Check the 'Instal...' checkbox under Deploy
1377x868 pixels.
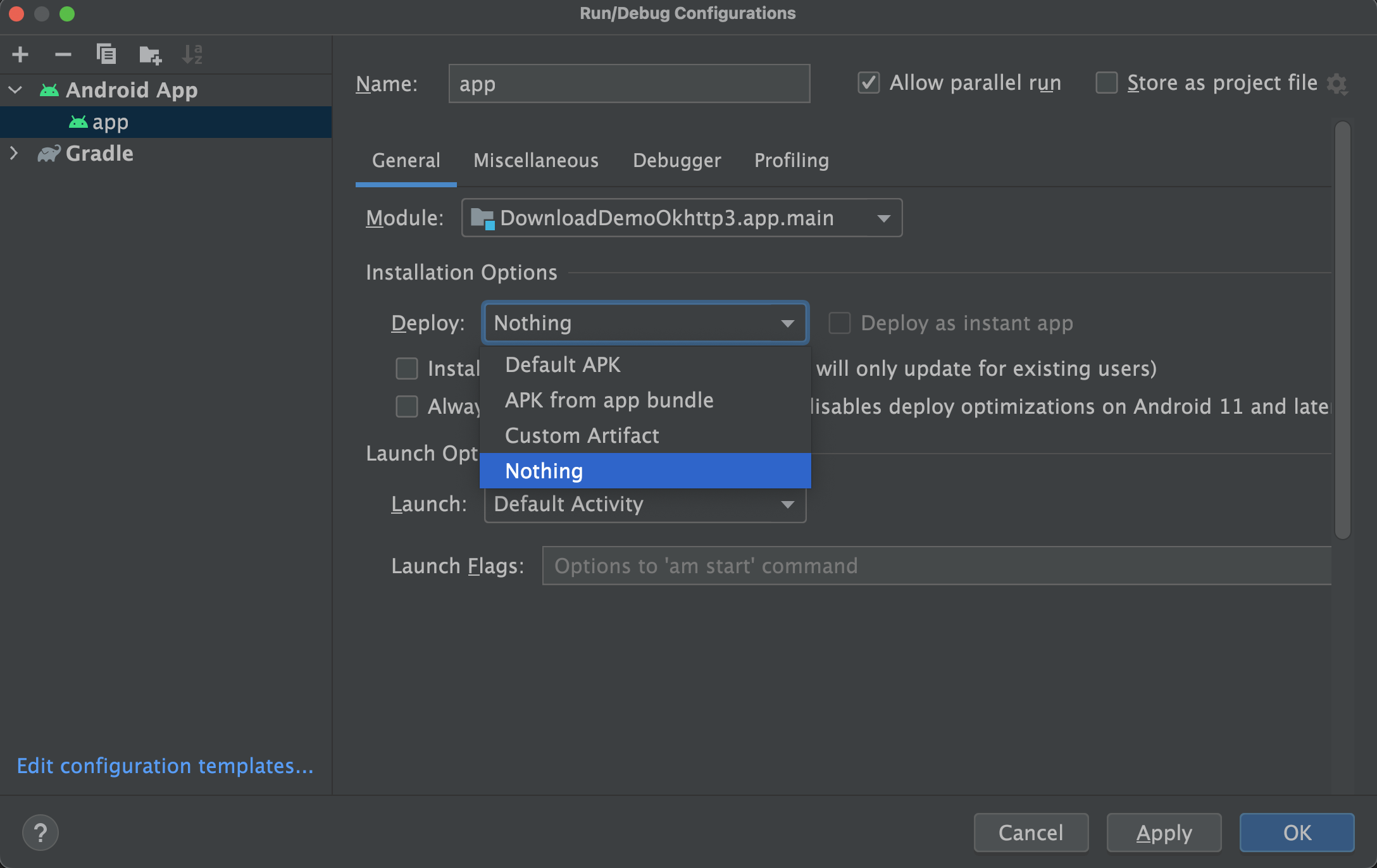(406, 368)
